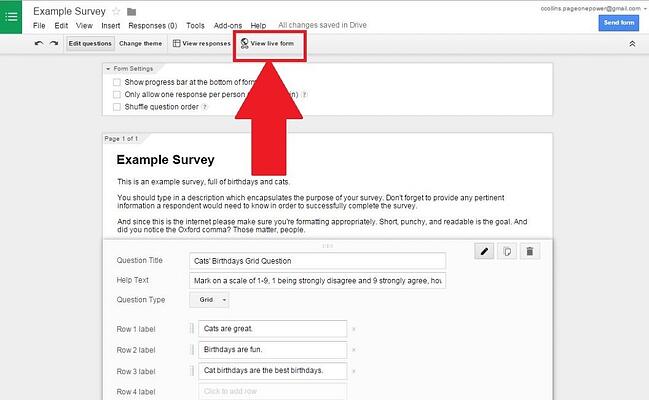Toggle Shuffle question order checkbox
This screenshot has width=649, height=400.
(117, 107)
